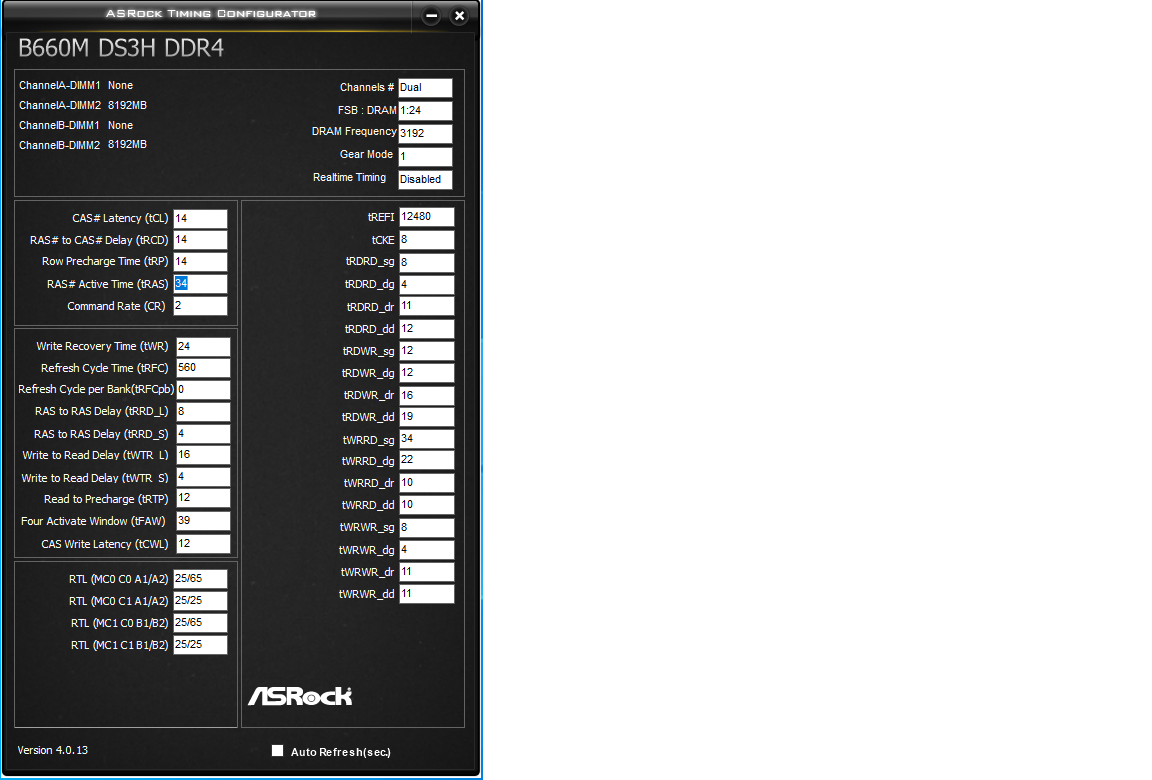This screenshot has height=780, width=1152.
Task: Click the tRDRD_dr value field
Action: tap(427, 306)
